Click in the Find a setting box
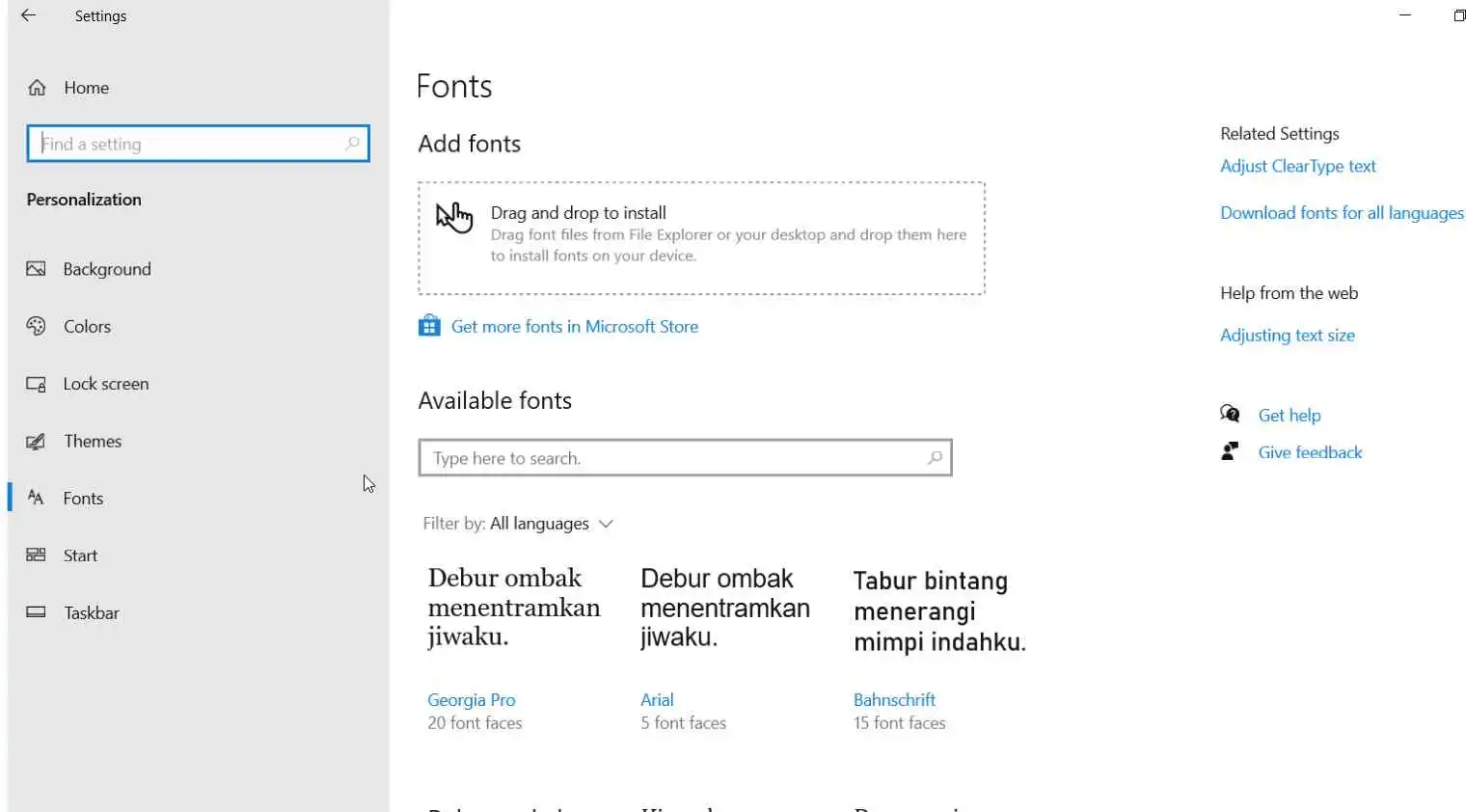The image size is (1466, 812). point(190,144)
